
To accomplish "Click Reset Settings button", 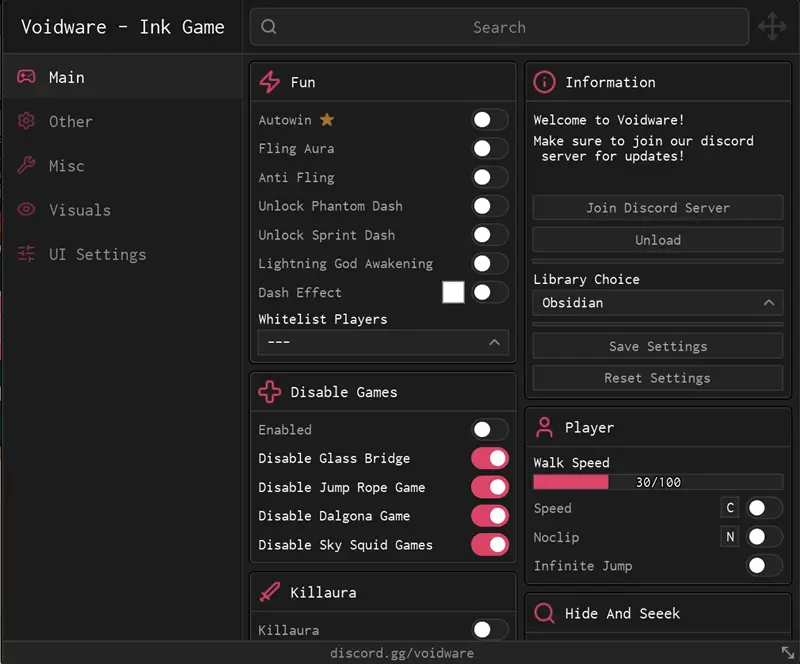I will coord(658,378).
